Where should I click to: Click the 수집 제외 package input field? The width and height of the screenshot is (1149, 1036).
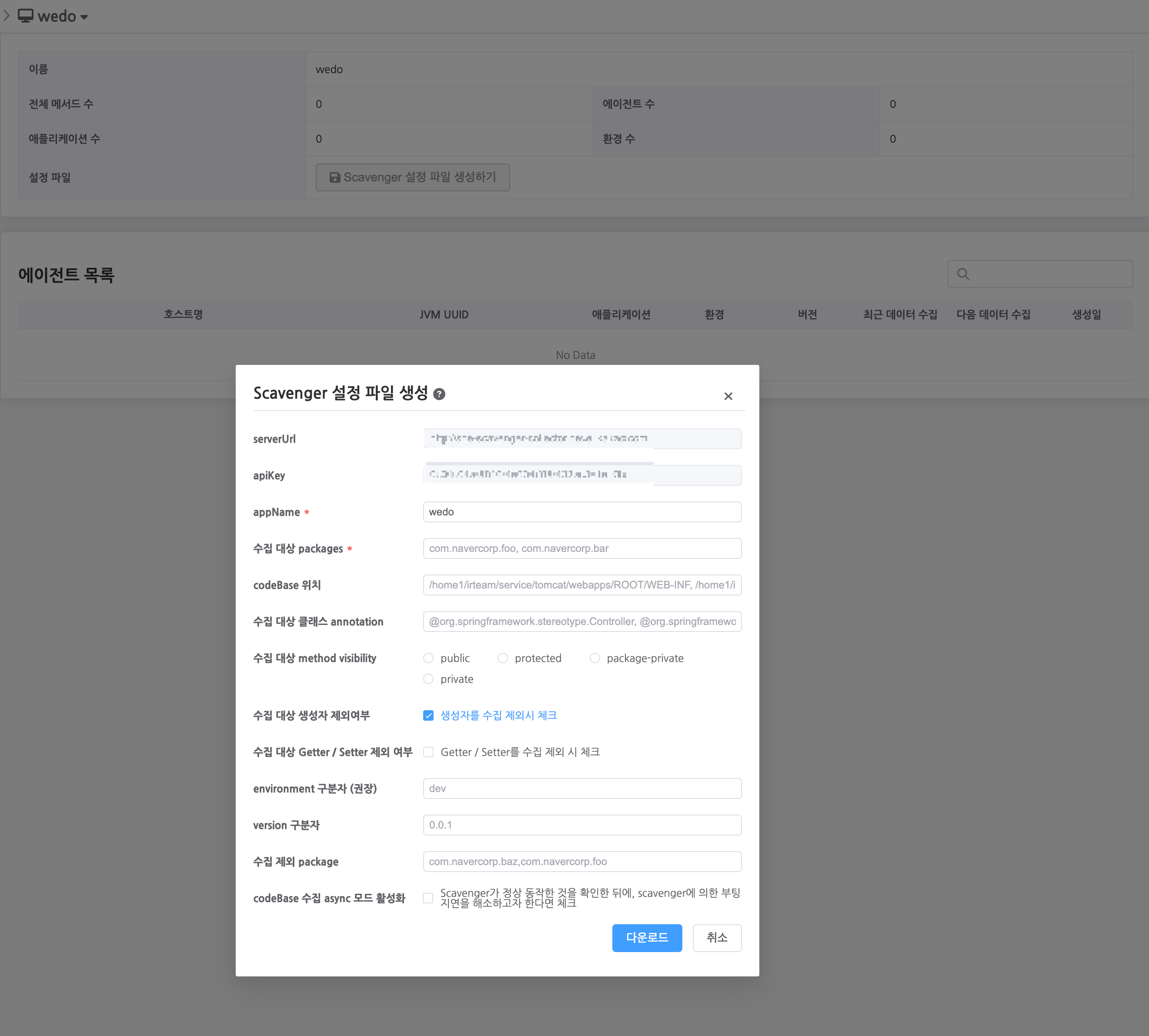(x=581, y=861)
